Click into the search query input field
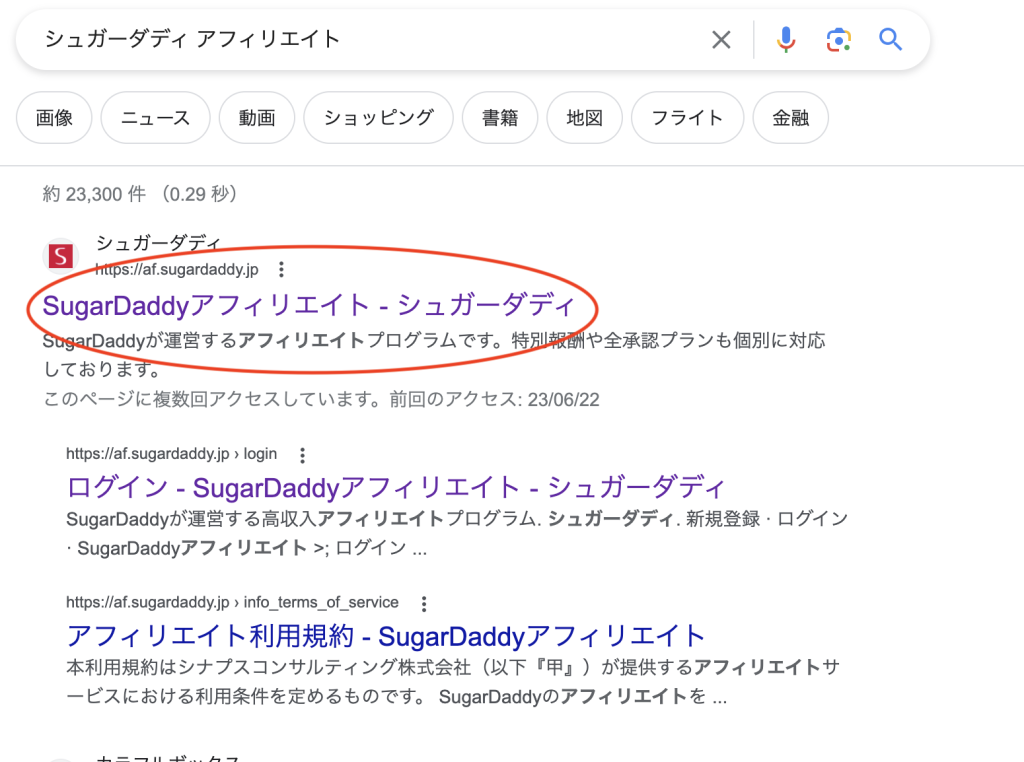 (360, 40)
